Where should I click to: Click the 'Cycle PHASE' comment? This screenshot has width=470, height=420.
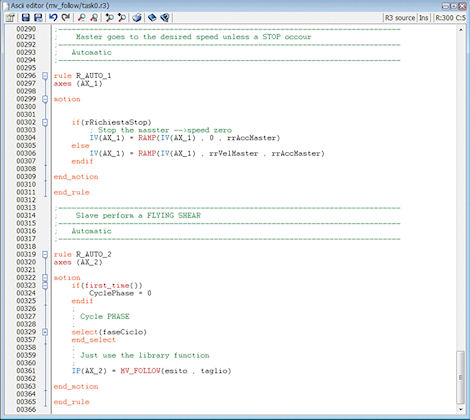[x=105, y=317]
